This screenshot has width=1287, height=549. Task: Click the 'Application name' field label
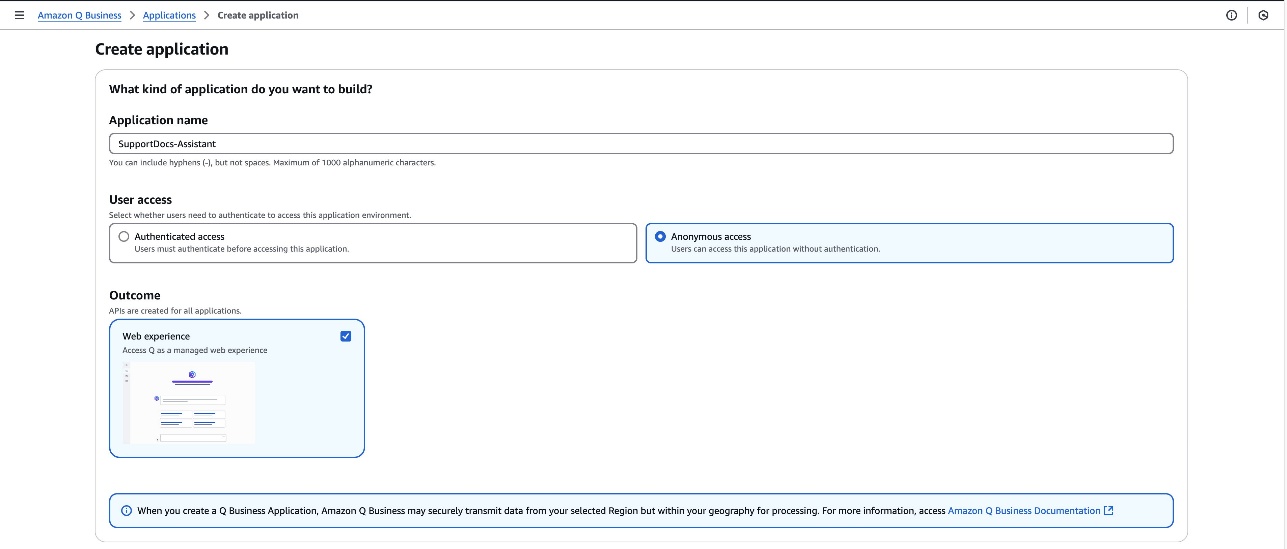pyautogui.click(x=158, y=120)
